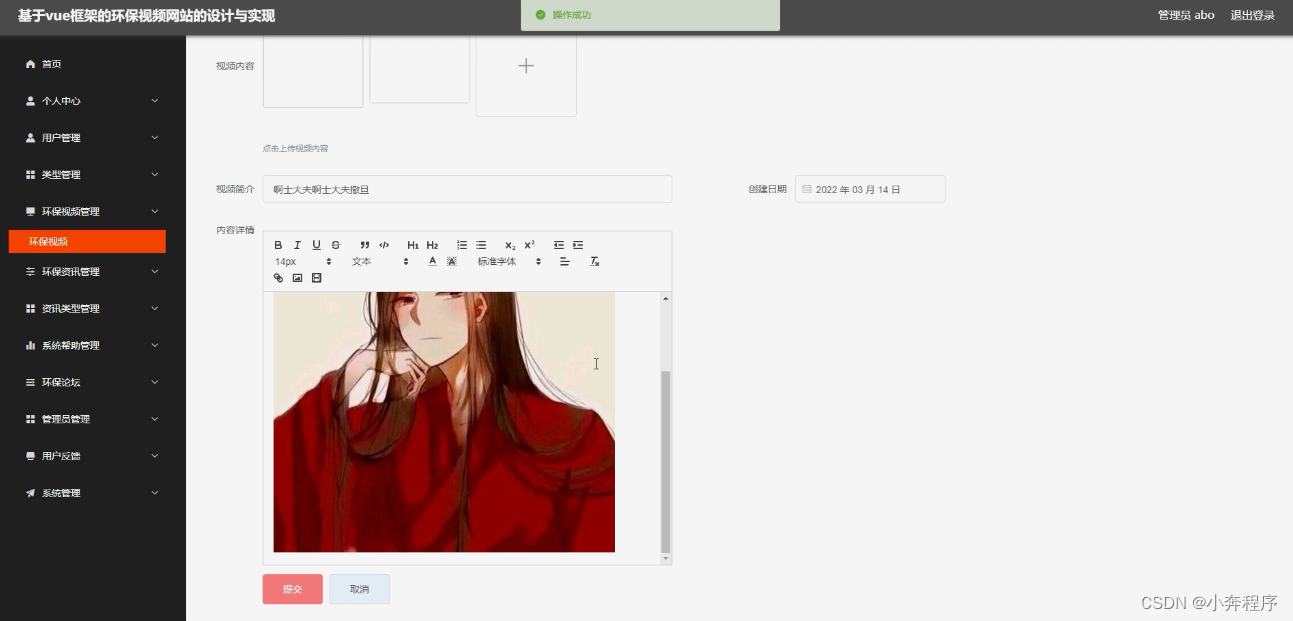Image resolution: width=1293 pixels, height=621 pixels.
Task: Open the 创建日期 date field
Action: (x=870, y=189)
